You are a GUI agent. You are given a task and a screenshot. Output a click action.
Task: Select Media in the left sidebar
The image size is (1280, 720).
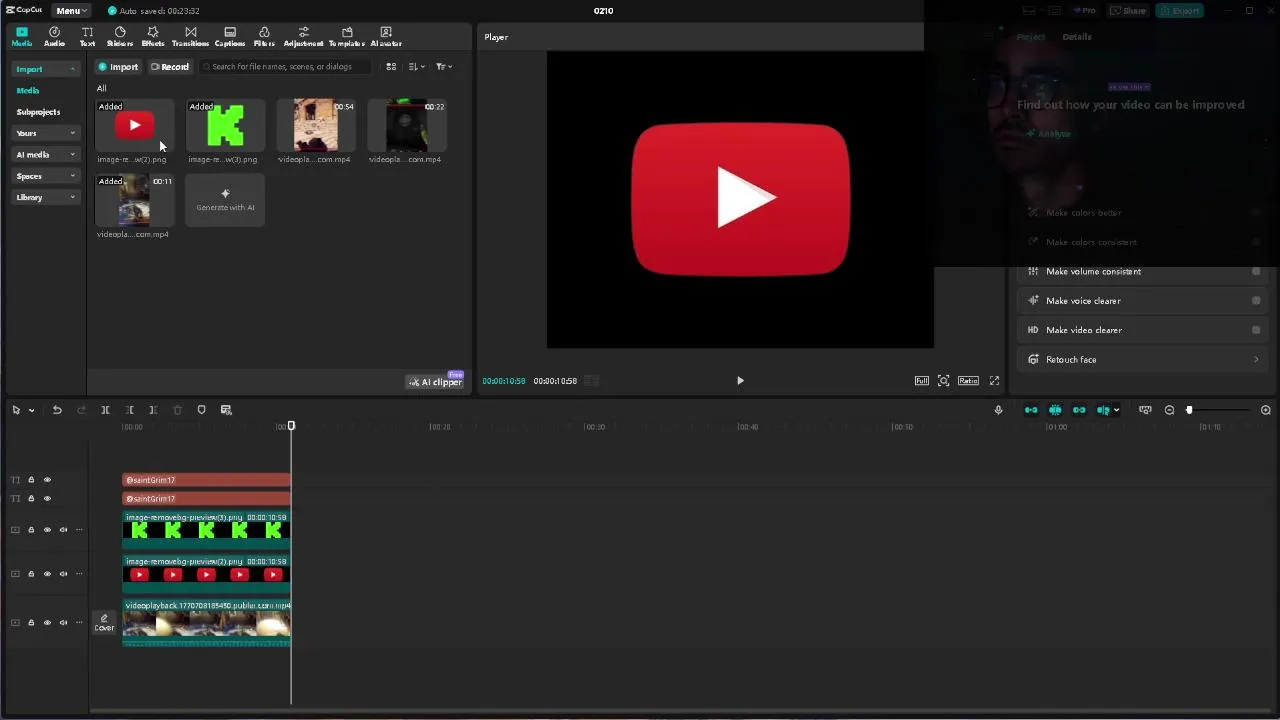click(x=28, y=90)
